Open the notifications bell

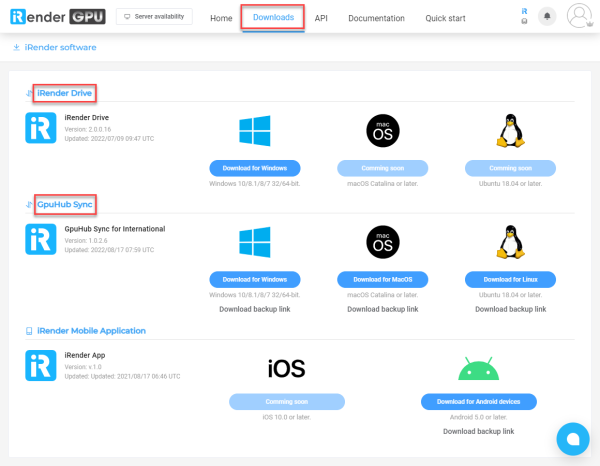(x=547, y=17)
